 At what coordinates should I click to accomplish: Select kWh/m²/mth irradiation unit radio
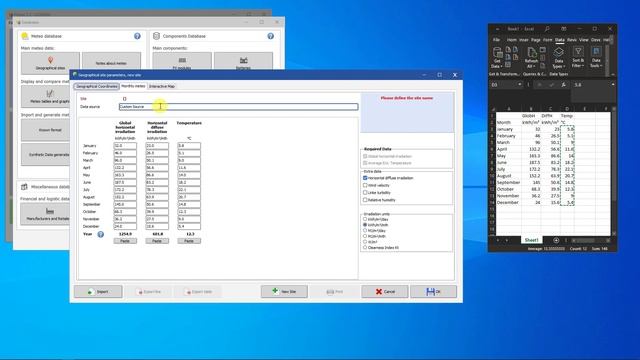365,225
